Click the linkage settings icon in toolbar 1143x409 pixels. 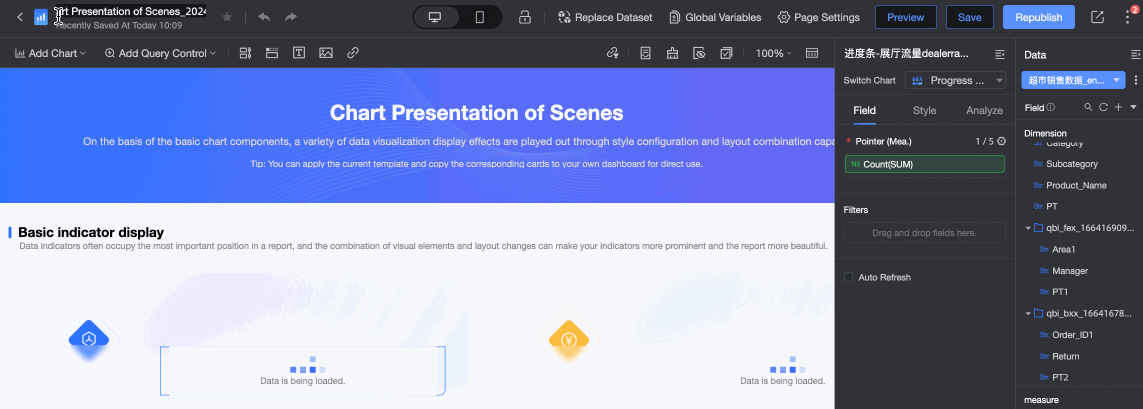click(x=612, y=53)
